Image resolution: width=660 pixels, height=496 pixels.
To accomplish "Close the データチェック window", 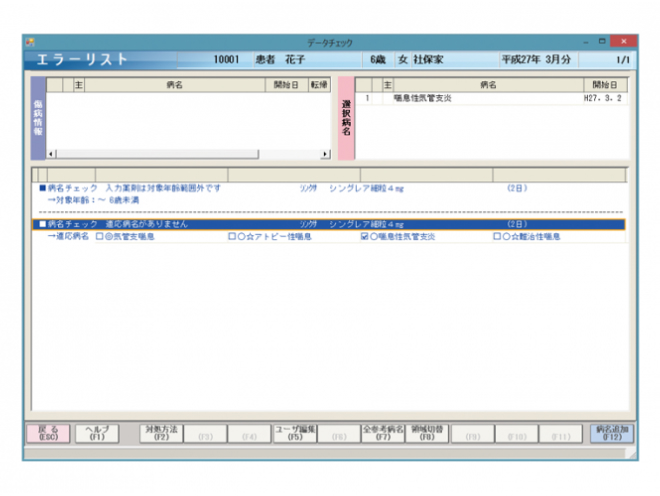I will [623, 41].
